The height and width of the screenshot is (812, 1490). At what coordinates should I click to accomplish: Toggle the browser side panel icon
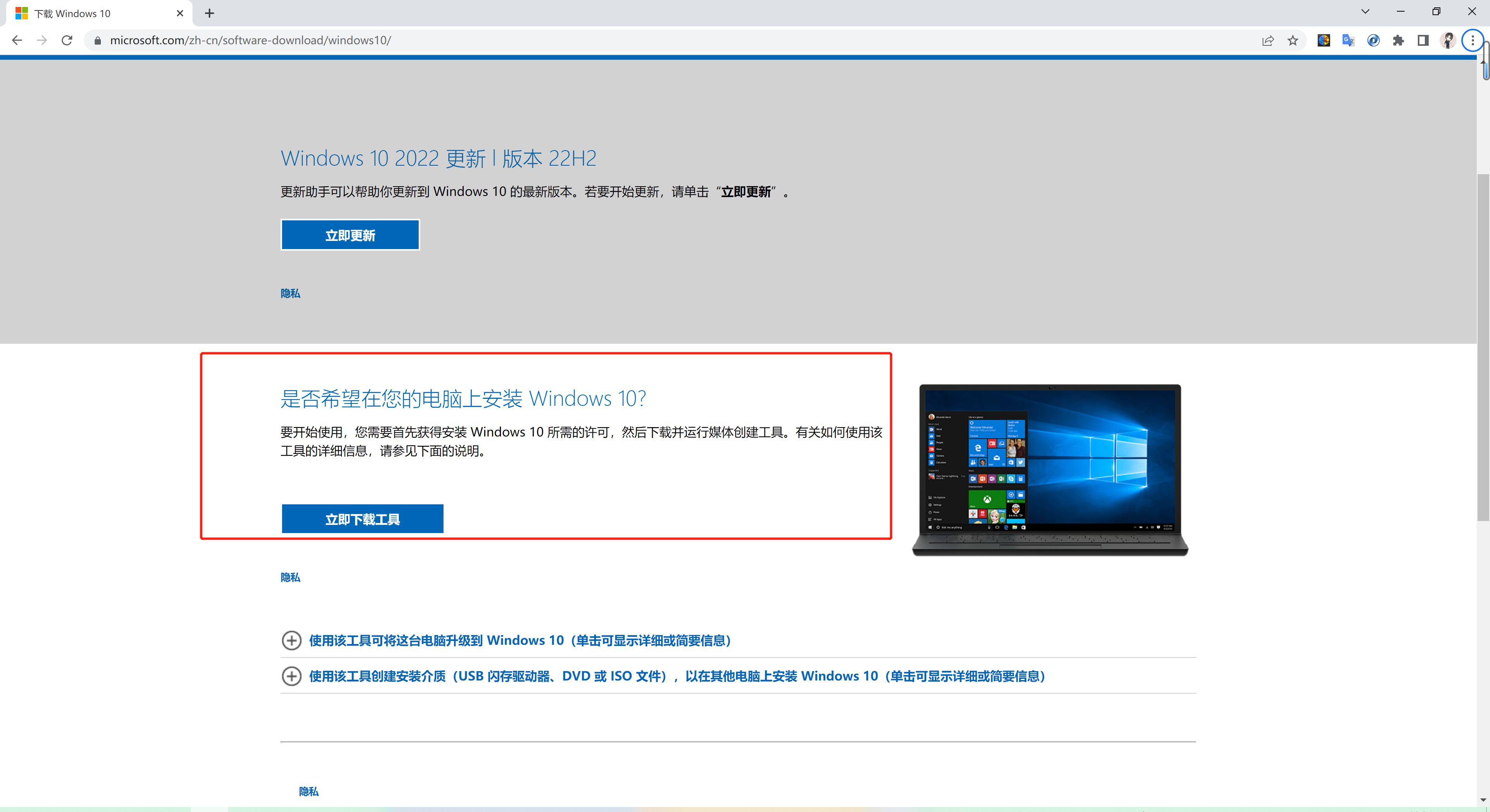[x=1423, y=40]
